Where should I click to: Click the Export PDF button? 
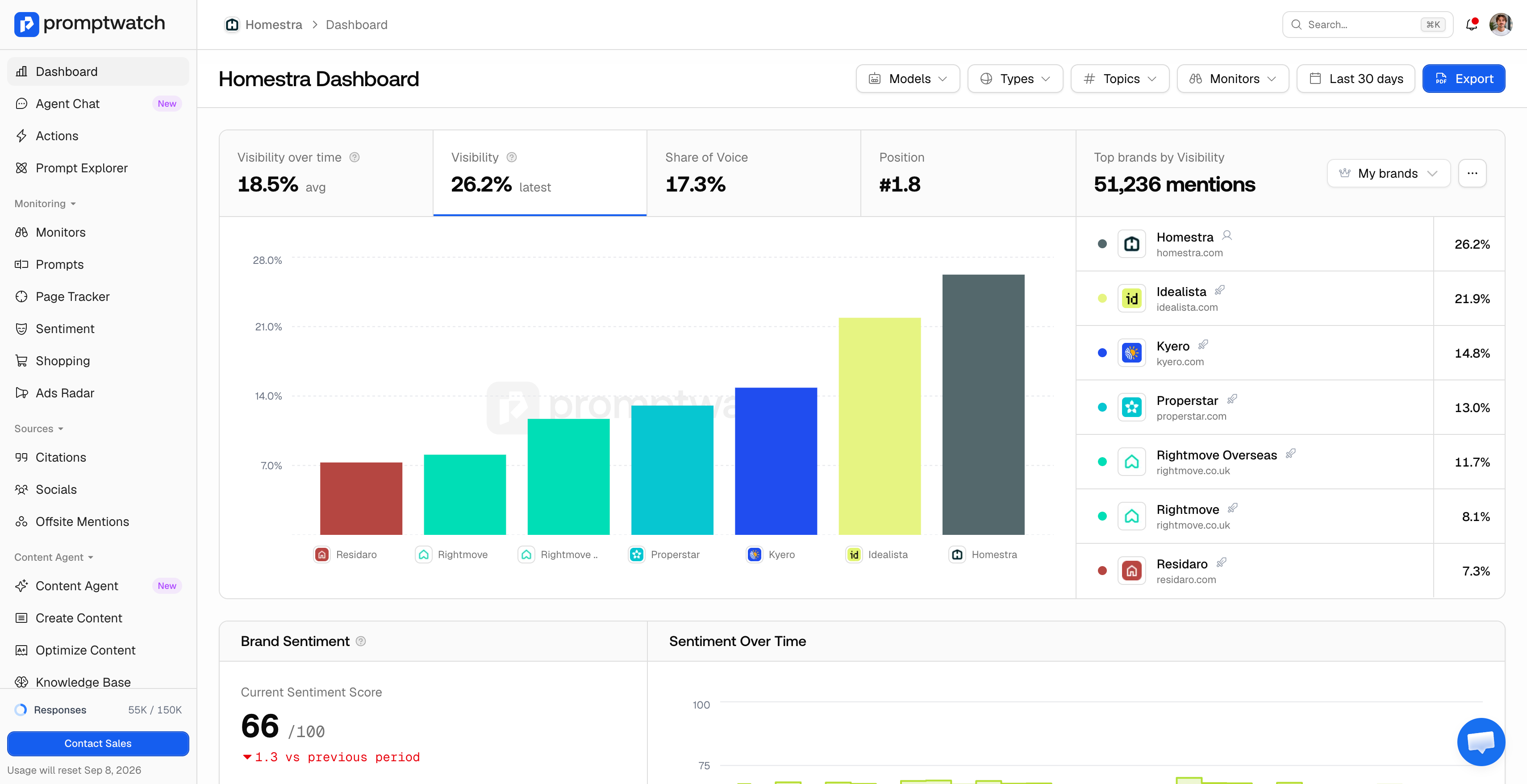pyautogui.click(x=1463, y=79)
